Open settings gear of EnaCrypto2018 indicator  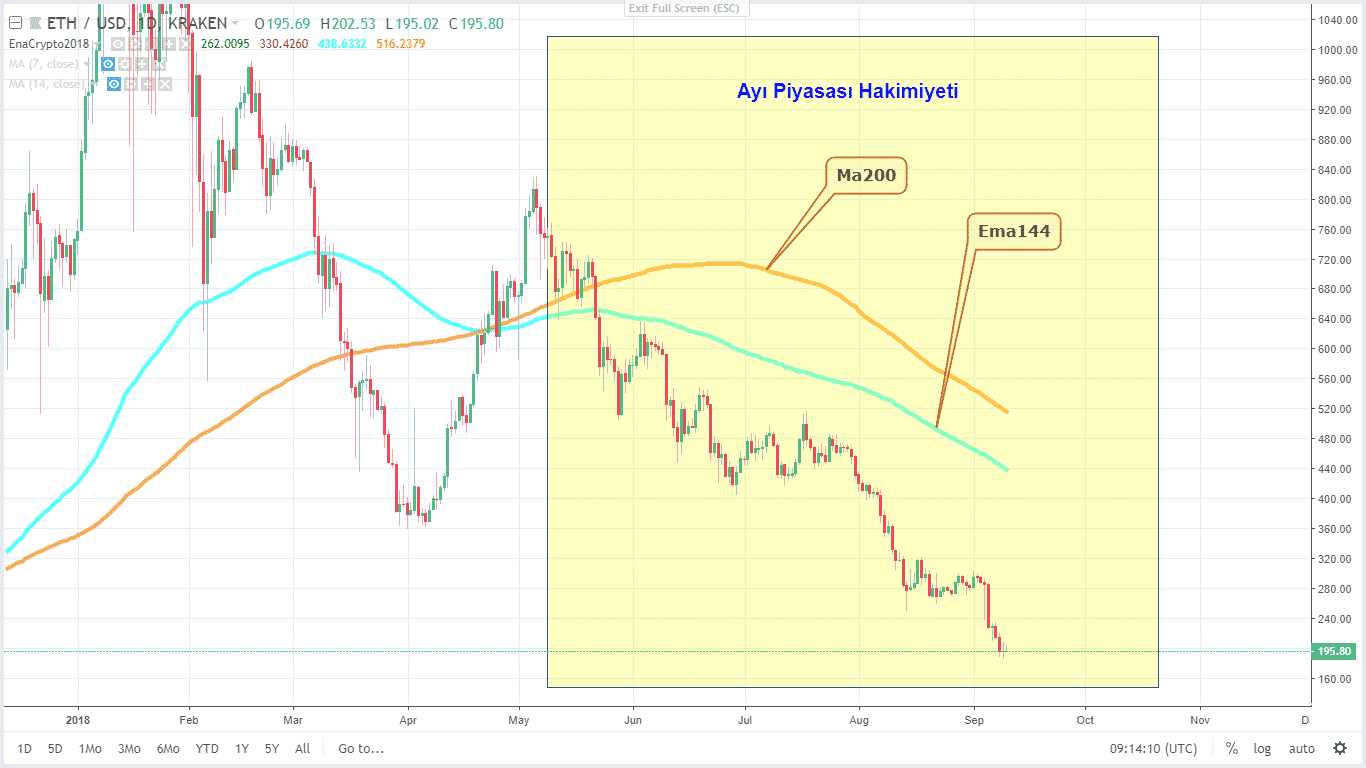[134, 44]
